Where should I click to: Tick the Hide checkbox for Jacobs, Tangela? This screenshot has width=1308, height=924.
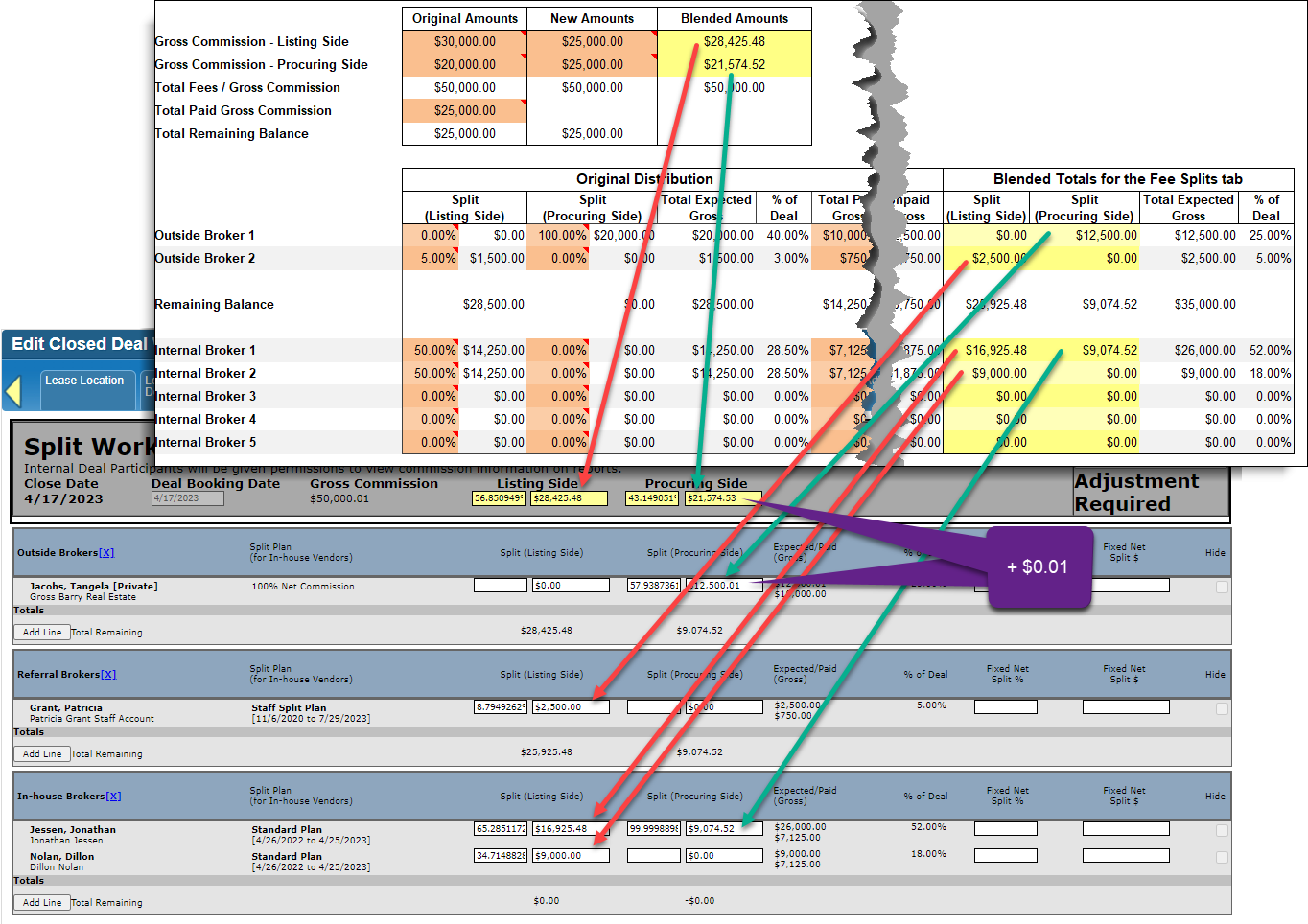click(1222, 587)
